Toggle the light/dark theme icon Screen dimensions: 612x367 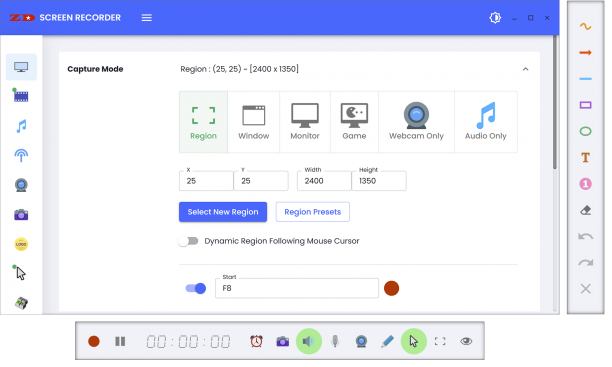click(x=495, y=18)
